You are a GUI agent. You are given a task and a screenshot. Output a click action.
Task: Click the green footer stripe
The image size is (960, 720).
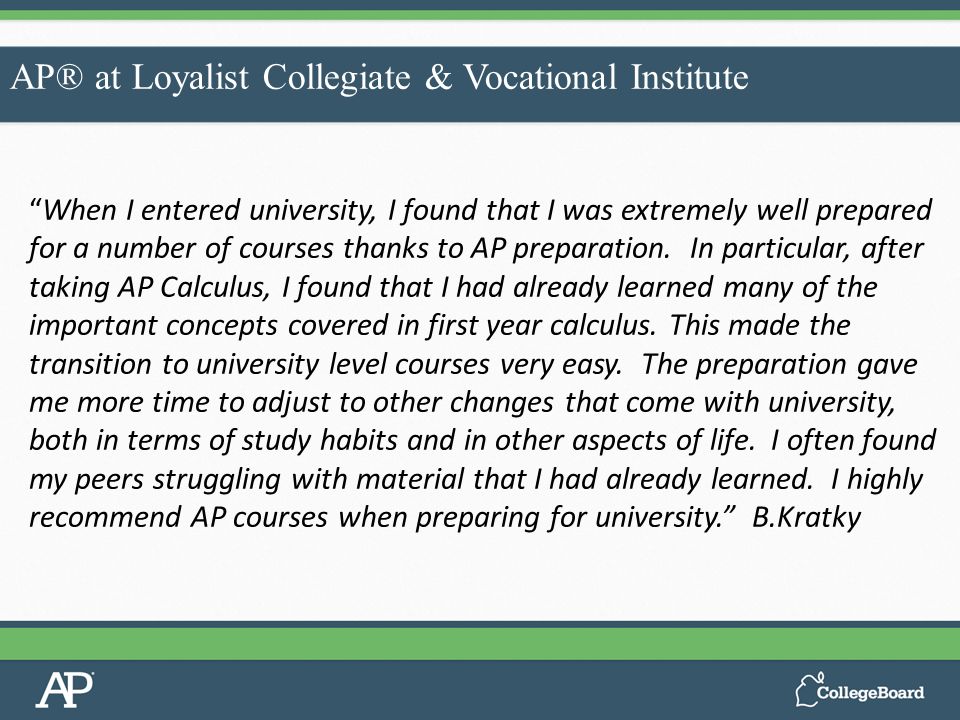click(x=480, y=644)
